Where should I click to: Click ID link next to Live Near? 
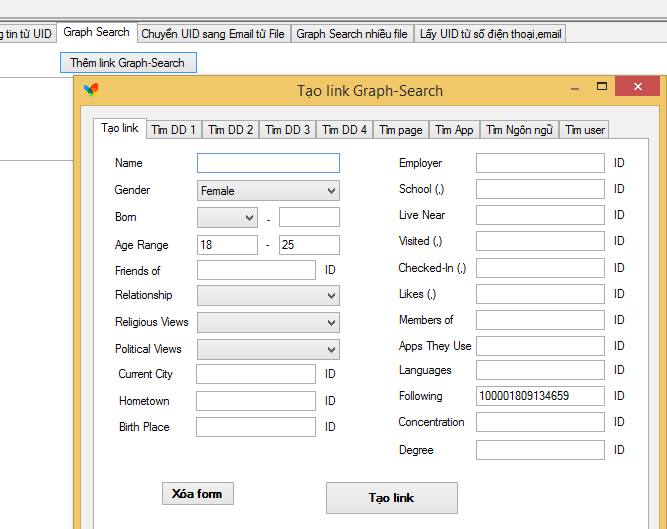pyautogui.click(x=619, y=215)
